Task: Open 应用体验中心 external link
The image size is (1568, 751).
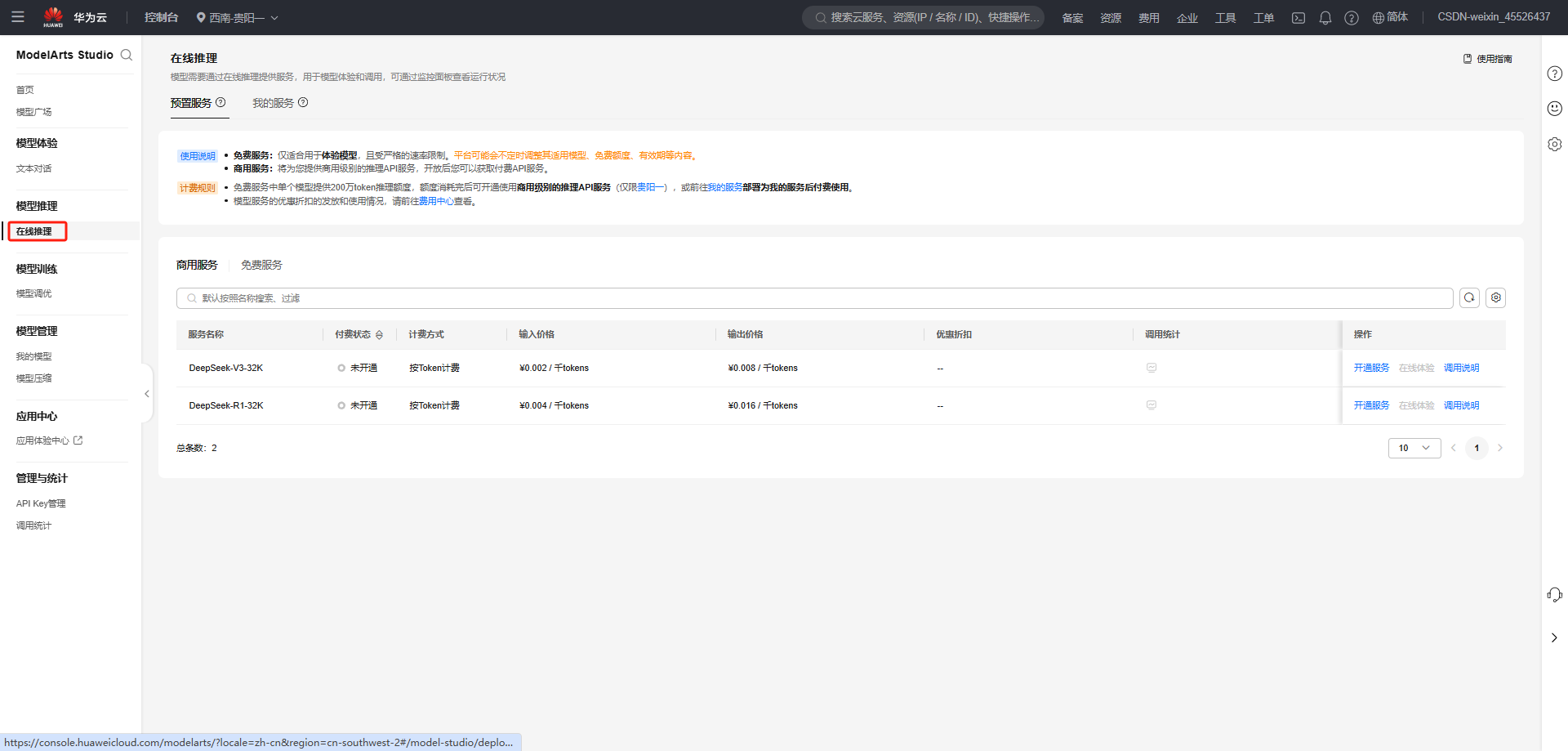Action: pos(50,440)
